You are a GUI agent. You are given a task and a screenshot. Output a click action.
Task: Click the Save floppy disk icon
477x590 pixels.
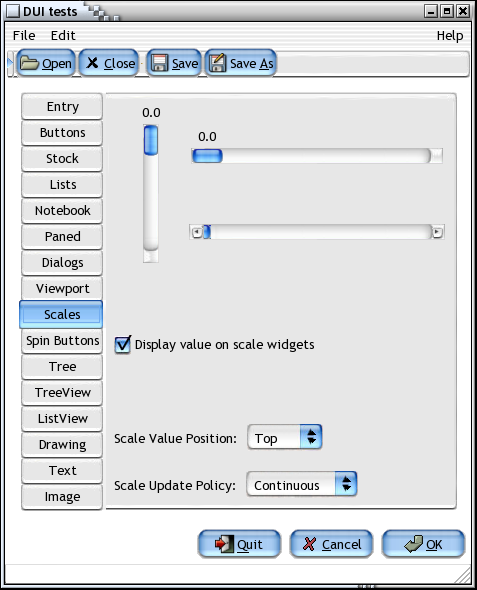(x=160, y=63)
